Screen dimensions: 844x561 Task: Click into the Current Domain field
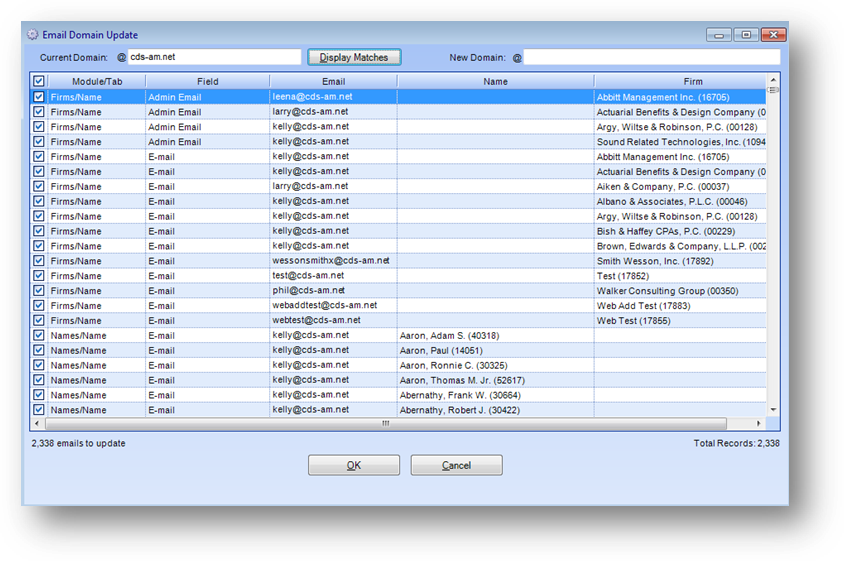pyautogui.click(x=214, y=58)
